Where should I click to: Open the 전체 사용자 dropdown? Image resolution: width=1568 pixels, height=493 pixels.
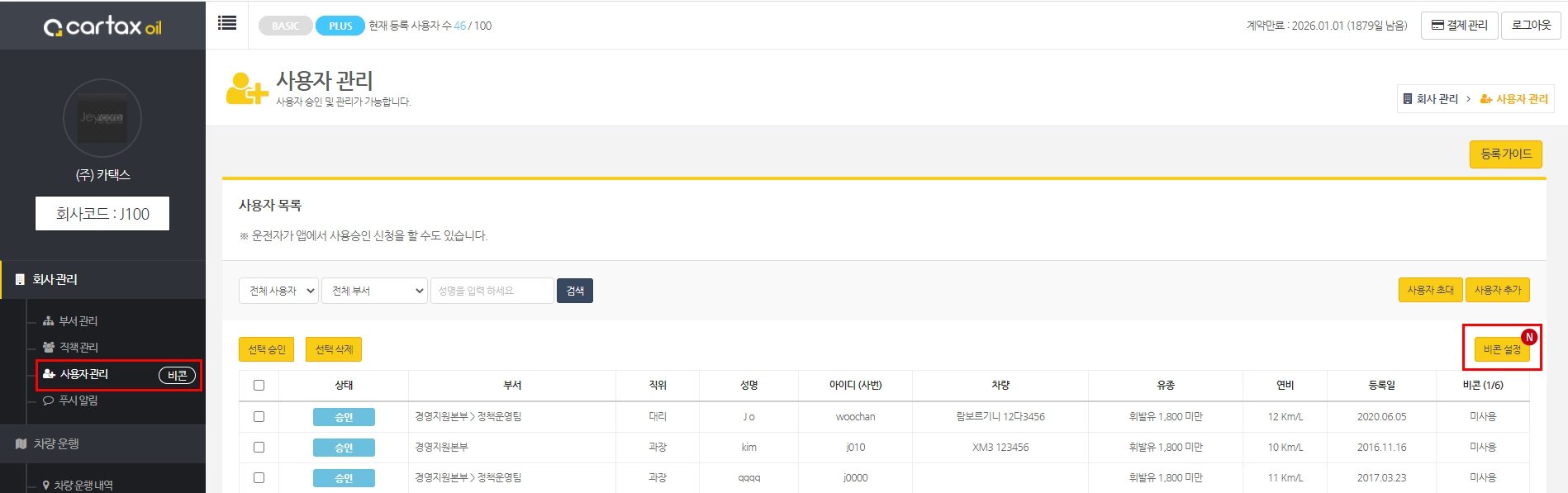278,291
